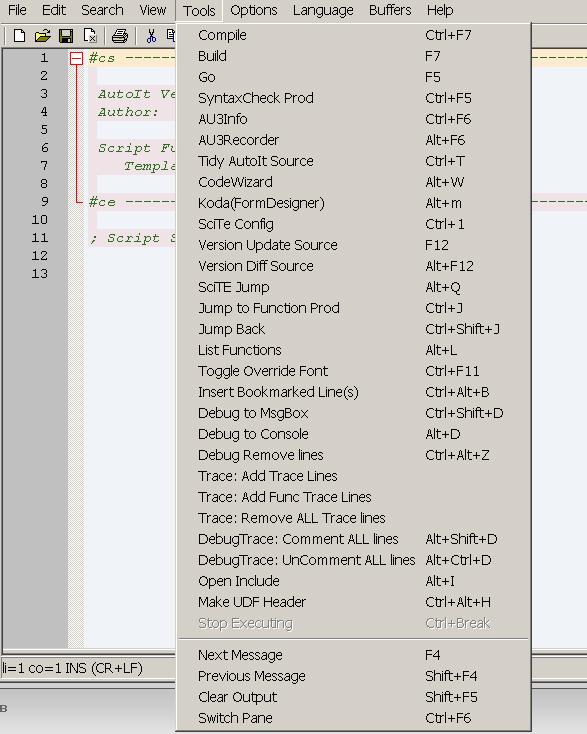Click the '; Script' comment on line 11
The image size is (587, 734).
pyautogui.click(x=132, y=238)
